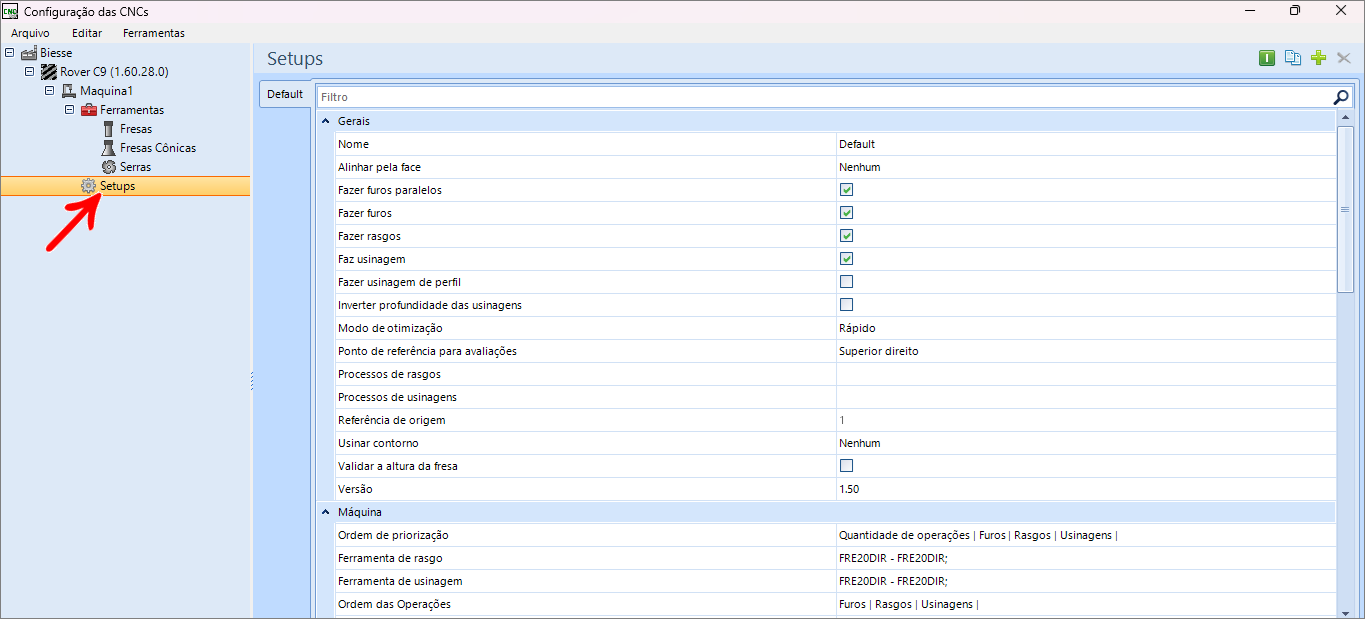Click the green rename icon in Setups header
1365x619 pixels.
pos(1267,58)
